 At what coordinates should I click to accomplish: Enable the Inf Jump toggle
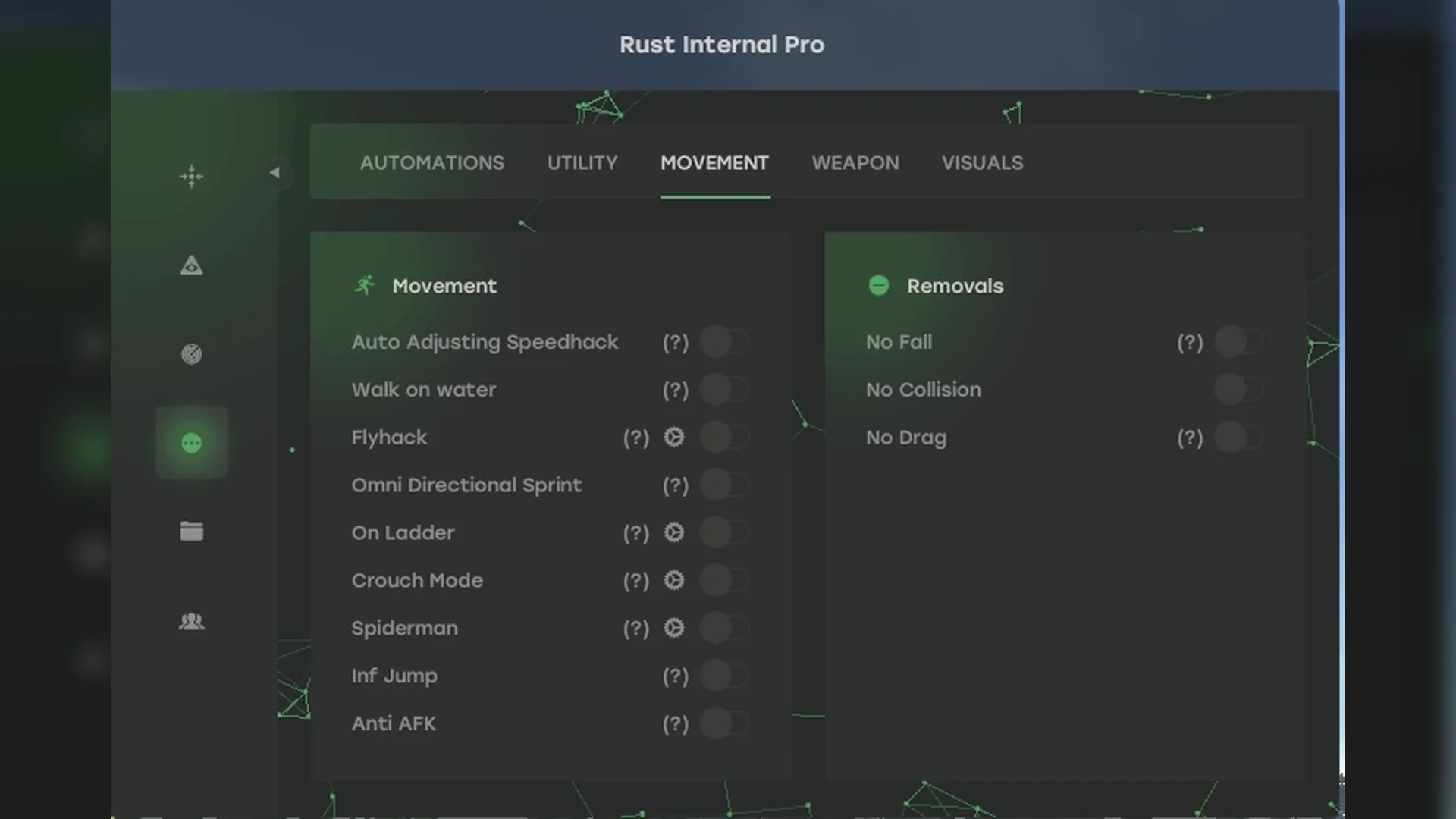(723, 676)
